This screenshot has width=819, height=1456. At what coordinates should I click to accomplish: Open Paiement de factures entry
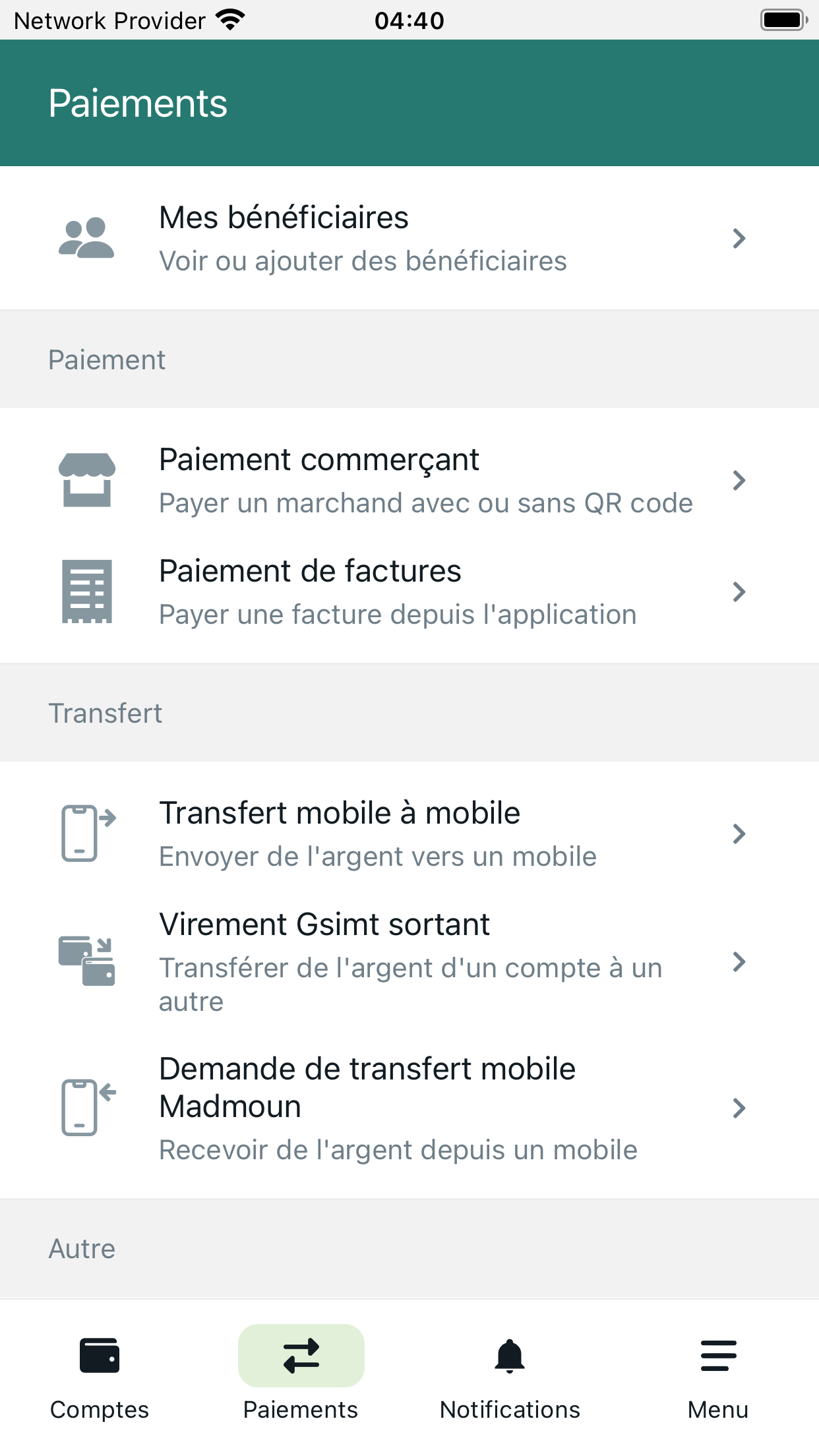tap(409, 591)
